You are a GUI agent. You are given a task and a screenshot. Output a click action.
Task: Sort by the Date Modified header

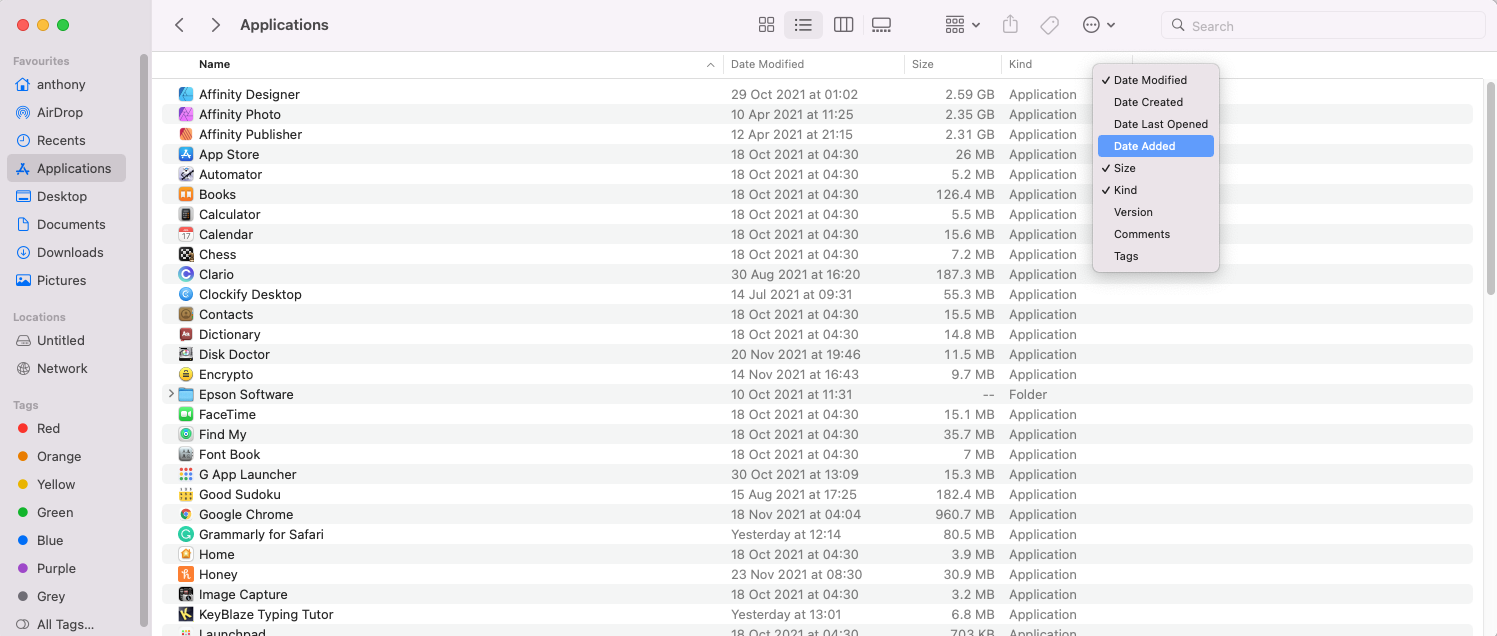[767, 64]
